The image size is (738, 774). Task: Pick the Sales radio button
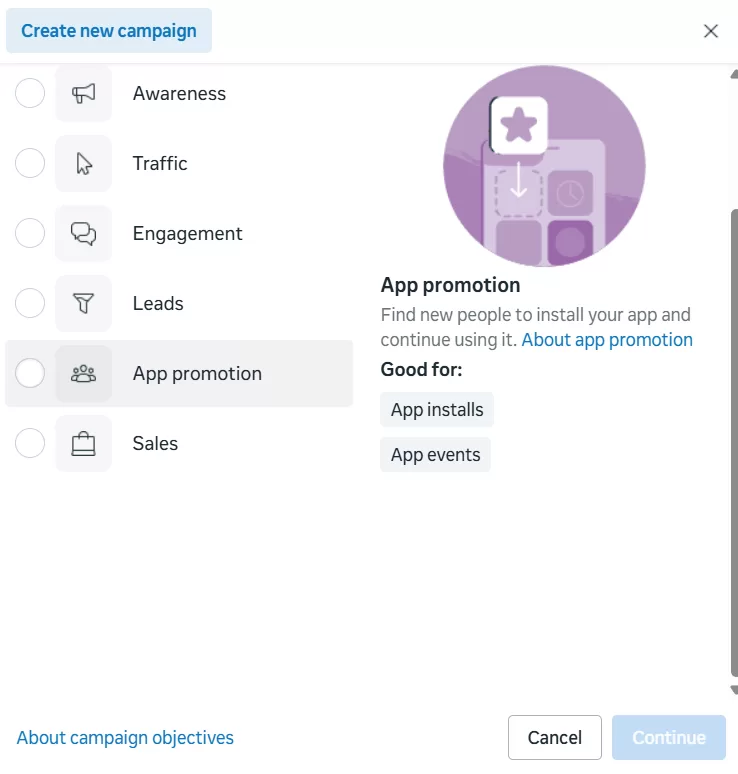point(30,444)
